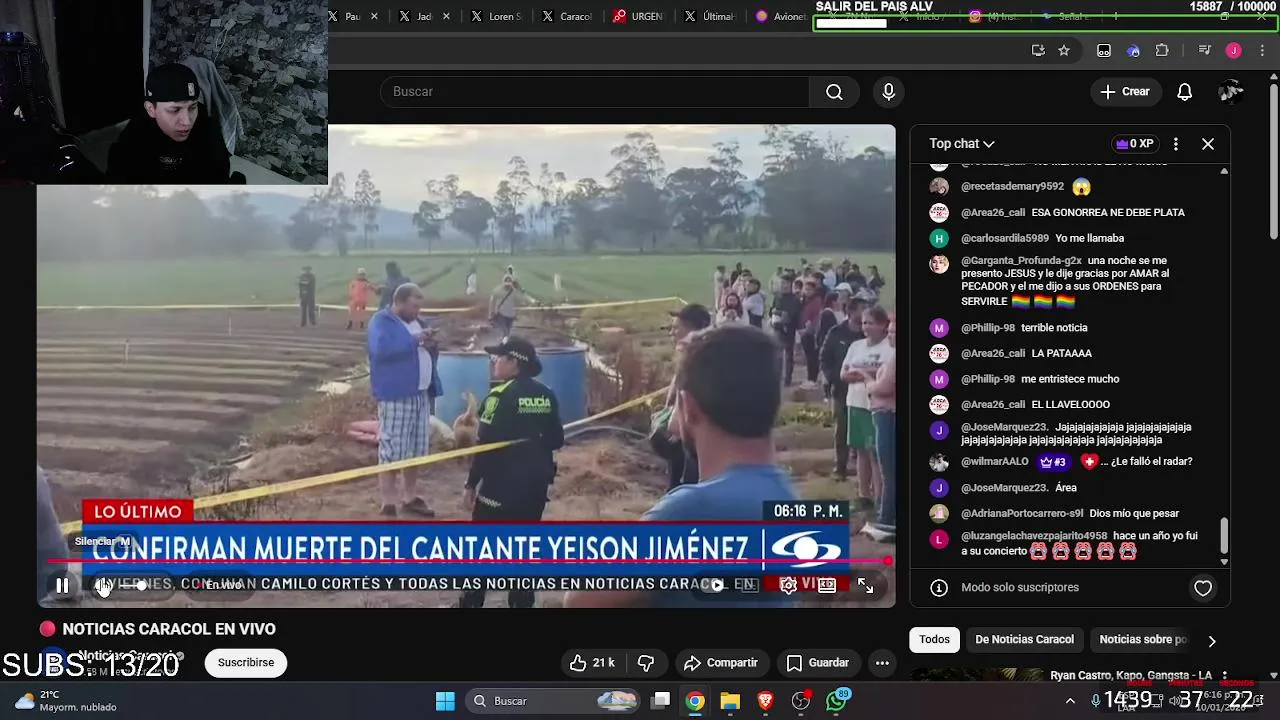Screen dimensions: 1280x720
Task: Send a heart reaction in chat
Action: pyautogui.click(x=1203, y=588)
